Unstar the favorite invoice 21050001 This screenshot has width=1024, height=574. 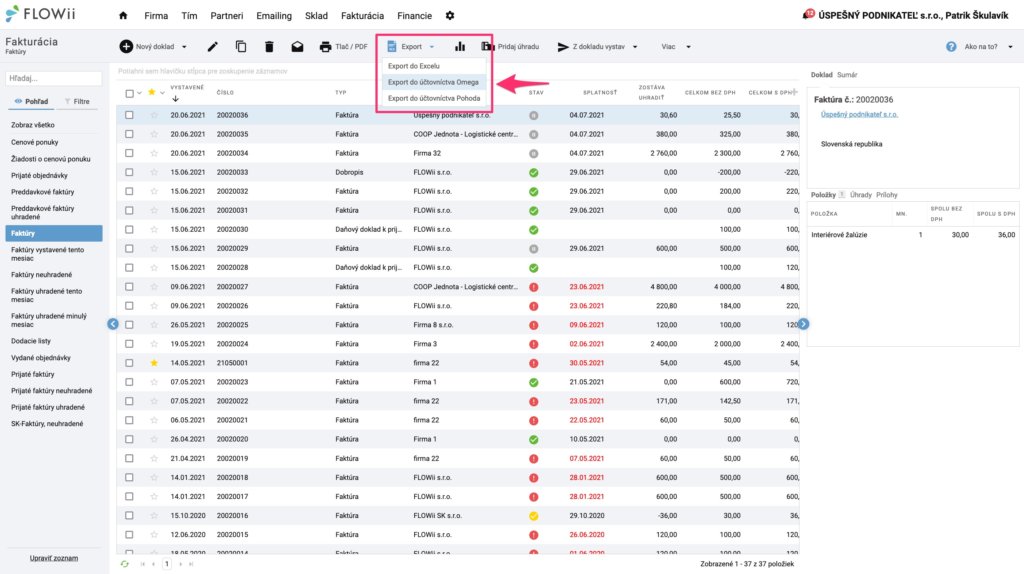click(154, 362)
